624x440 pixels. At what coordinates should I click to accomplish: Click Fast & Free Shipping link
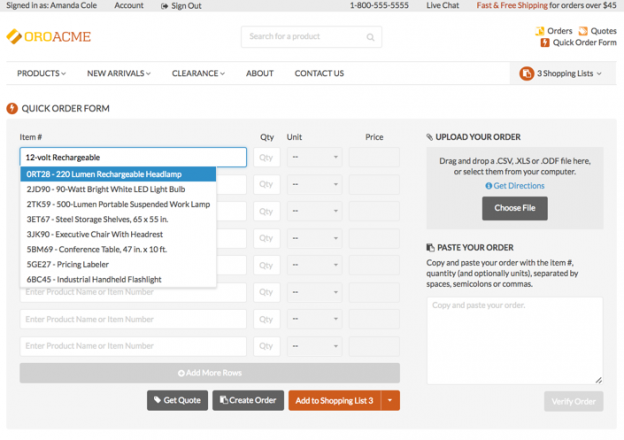click(x=512, y=6)
